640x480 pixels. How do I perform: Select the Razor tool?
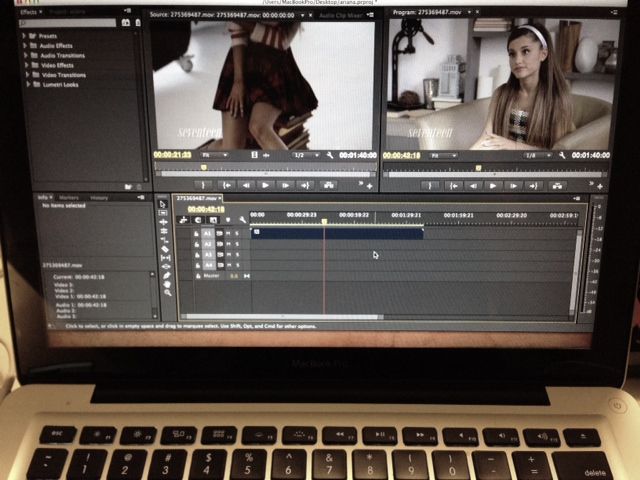165,249
